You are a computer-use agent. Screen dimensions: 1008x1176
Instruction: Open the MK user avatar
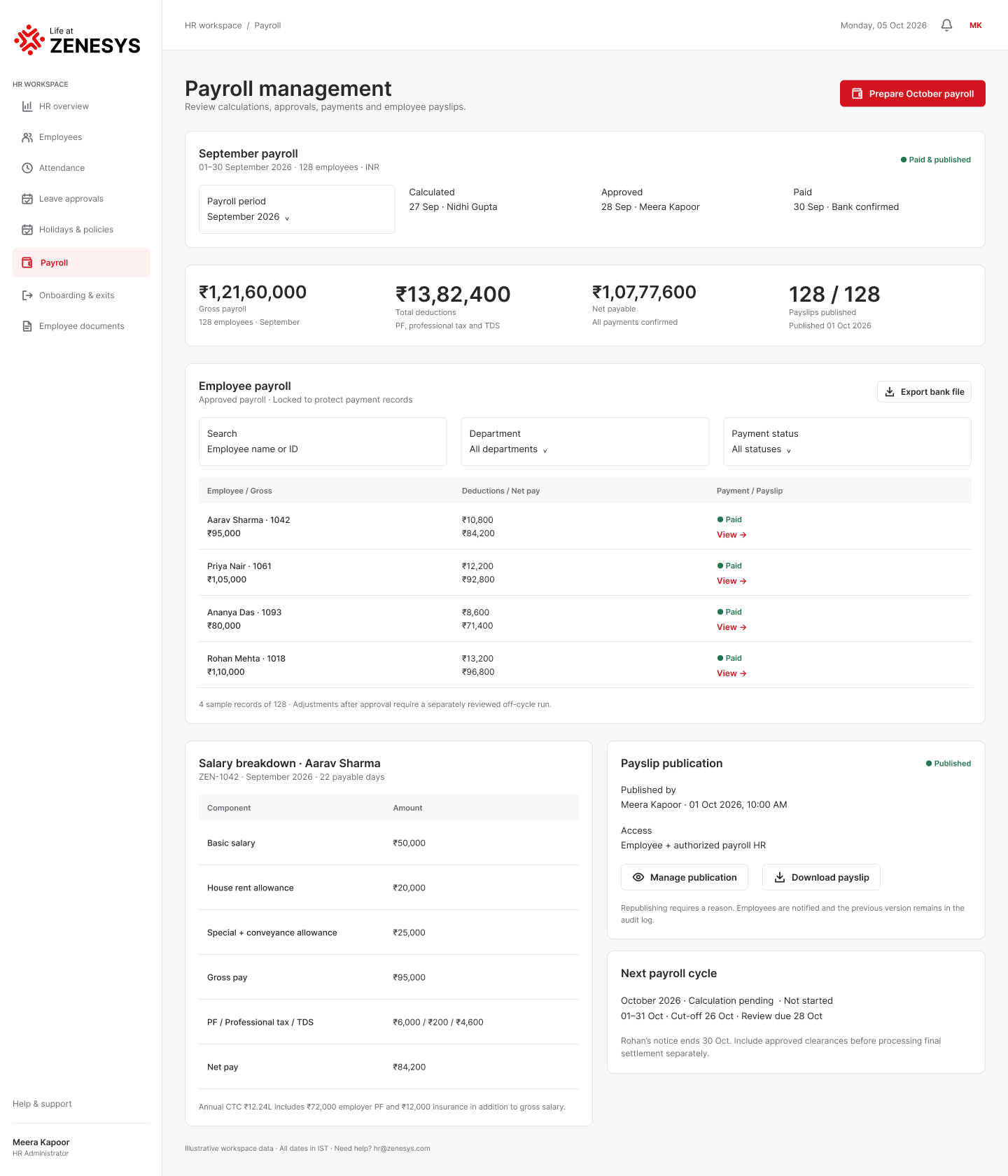coord(976,25)
